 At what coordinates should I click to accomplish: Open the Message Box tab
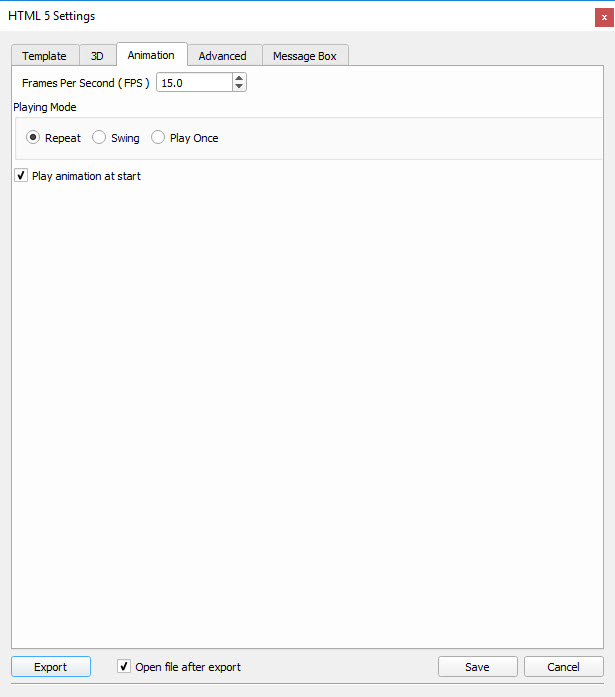pyautogui.click(x=304, y=56)
